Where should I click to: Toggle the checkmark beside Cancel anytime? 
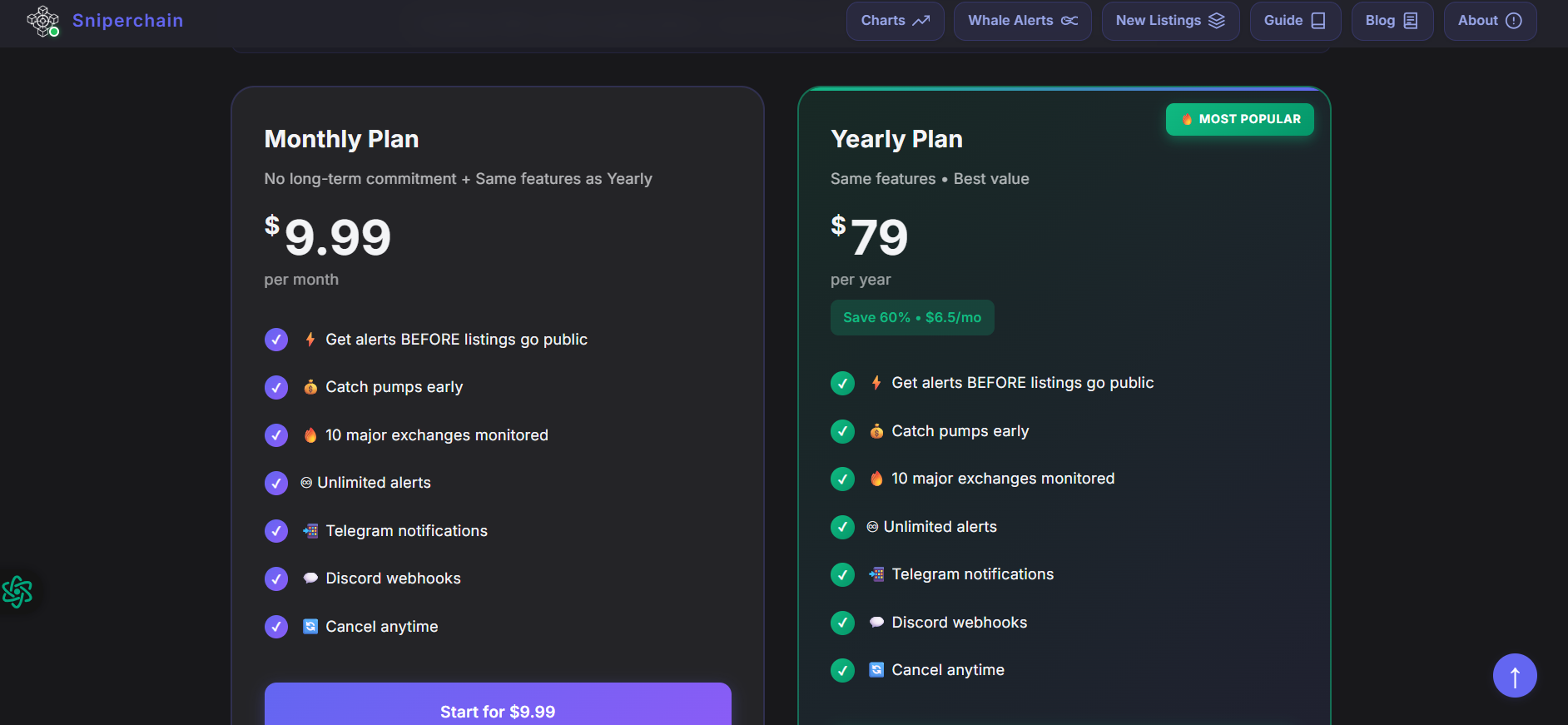click(x=275, y=627)
